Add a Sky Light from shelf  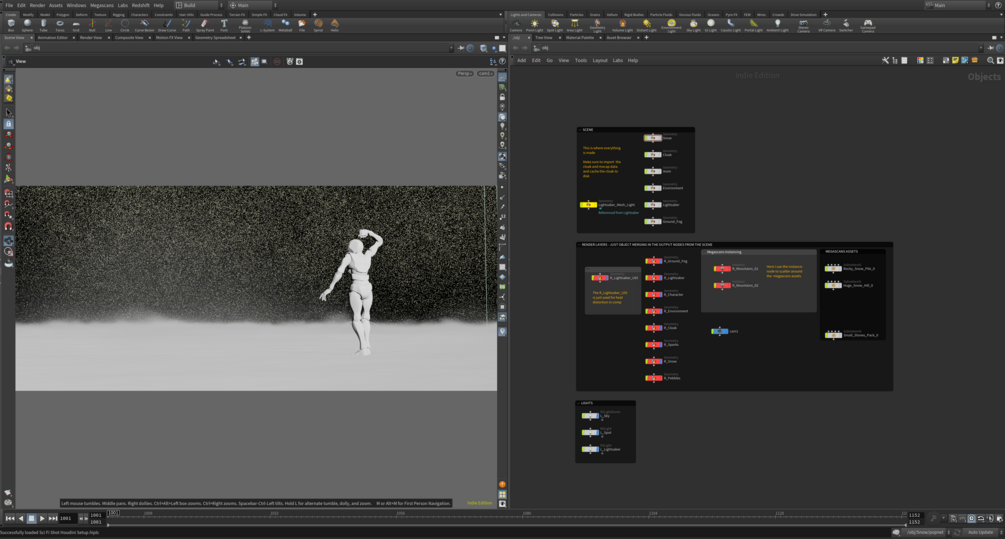coord(693,24)
